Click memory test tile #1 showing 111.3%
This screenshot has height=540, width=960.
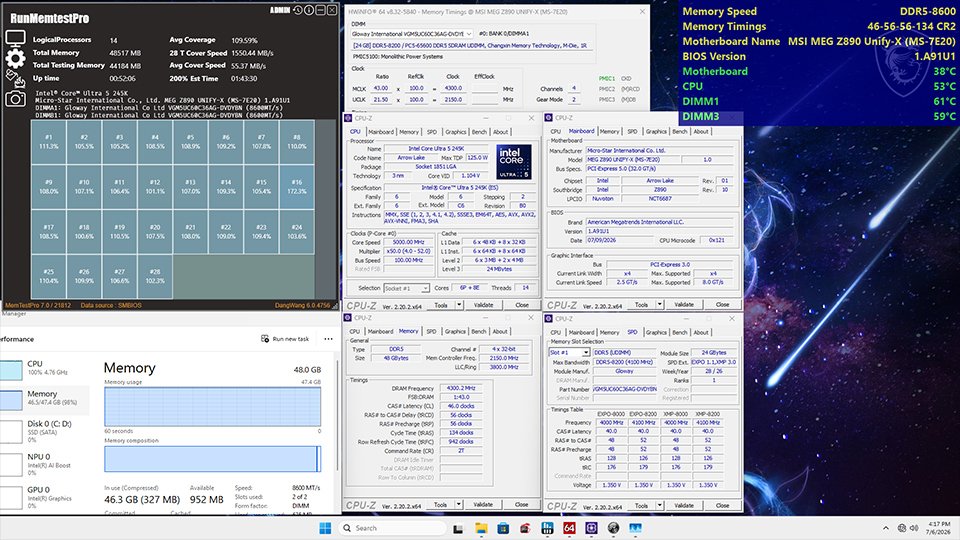pyautogui.click(x=48, y=141)
